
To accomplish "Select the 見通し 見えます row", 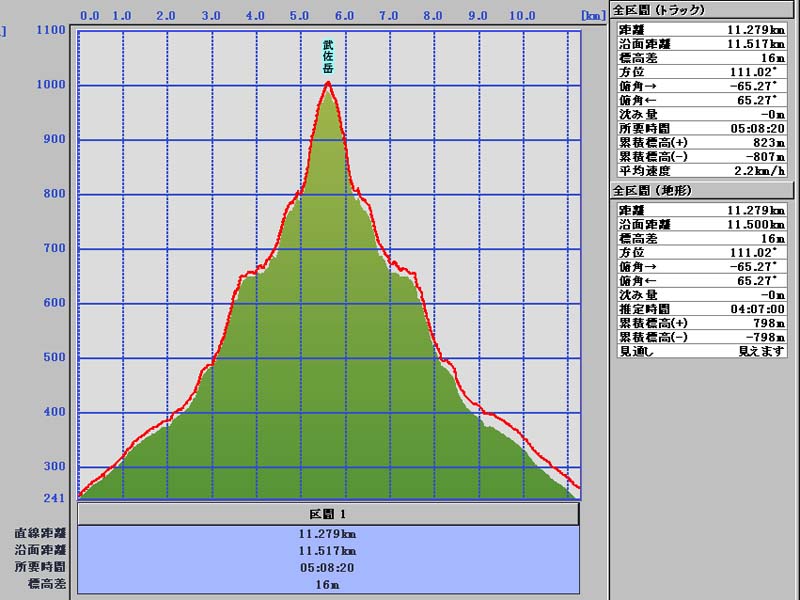I will point(699,351).
